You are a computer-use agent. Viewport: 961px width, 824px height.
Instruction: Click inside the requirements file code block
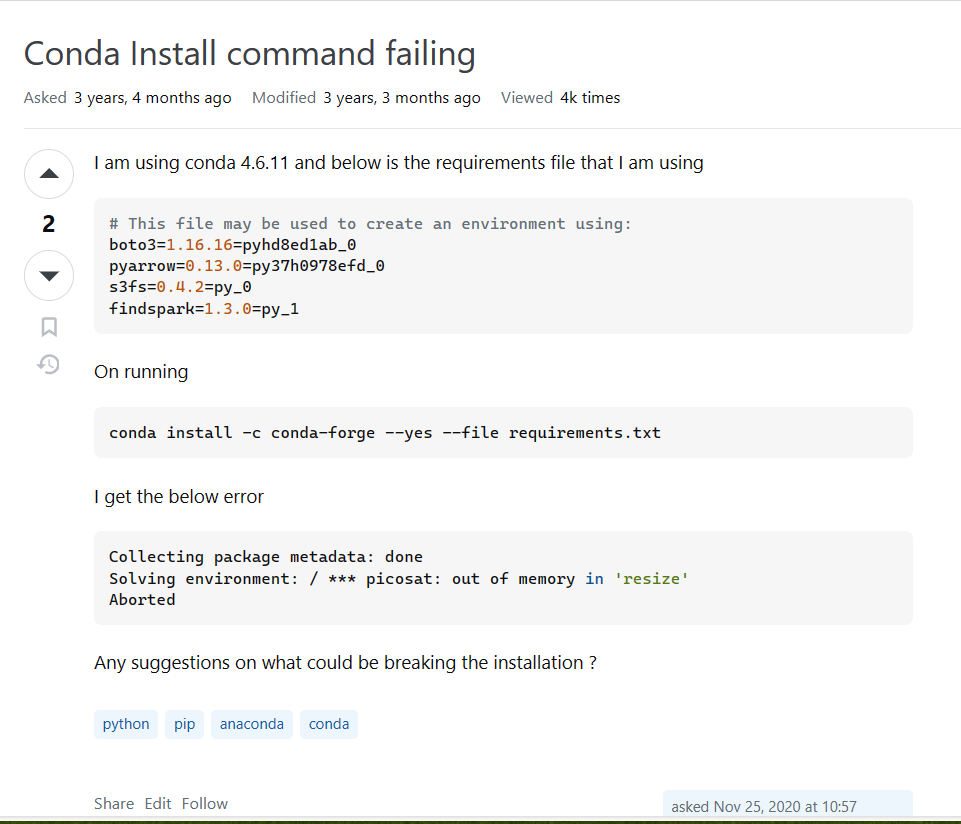tap(503, 266)
